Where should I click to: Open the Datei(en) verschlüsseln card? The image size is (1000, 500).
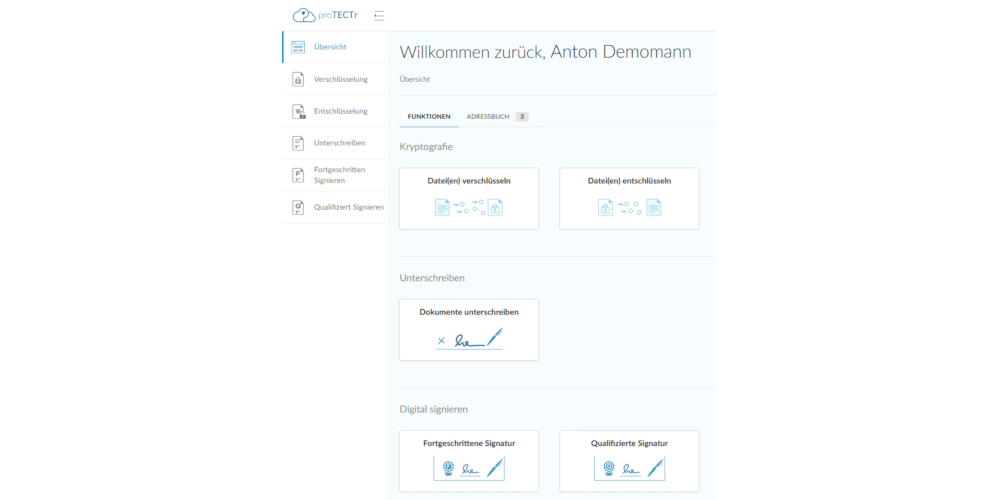coord(469,198)
